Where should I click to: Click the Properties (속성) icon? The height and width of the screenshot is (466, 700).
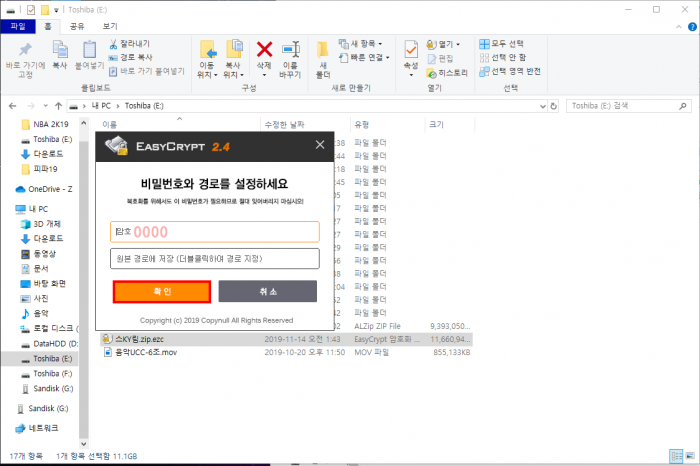pos(411,50)
